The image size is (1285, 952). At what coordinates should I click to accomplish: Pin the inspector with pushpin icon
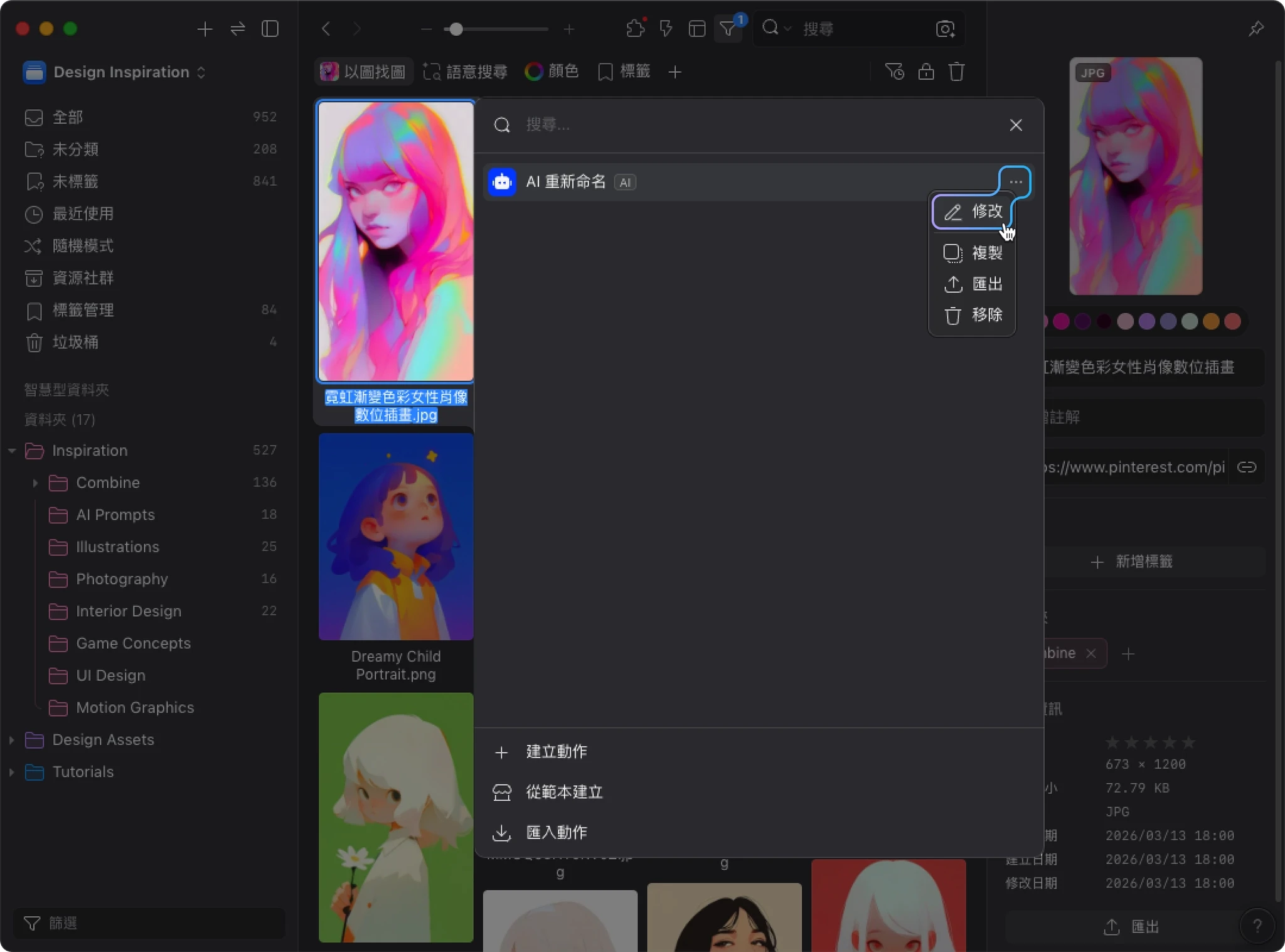pyautogui.click(x=1256, y=29)
